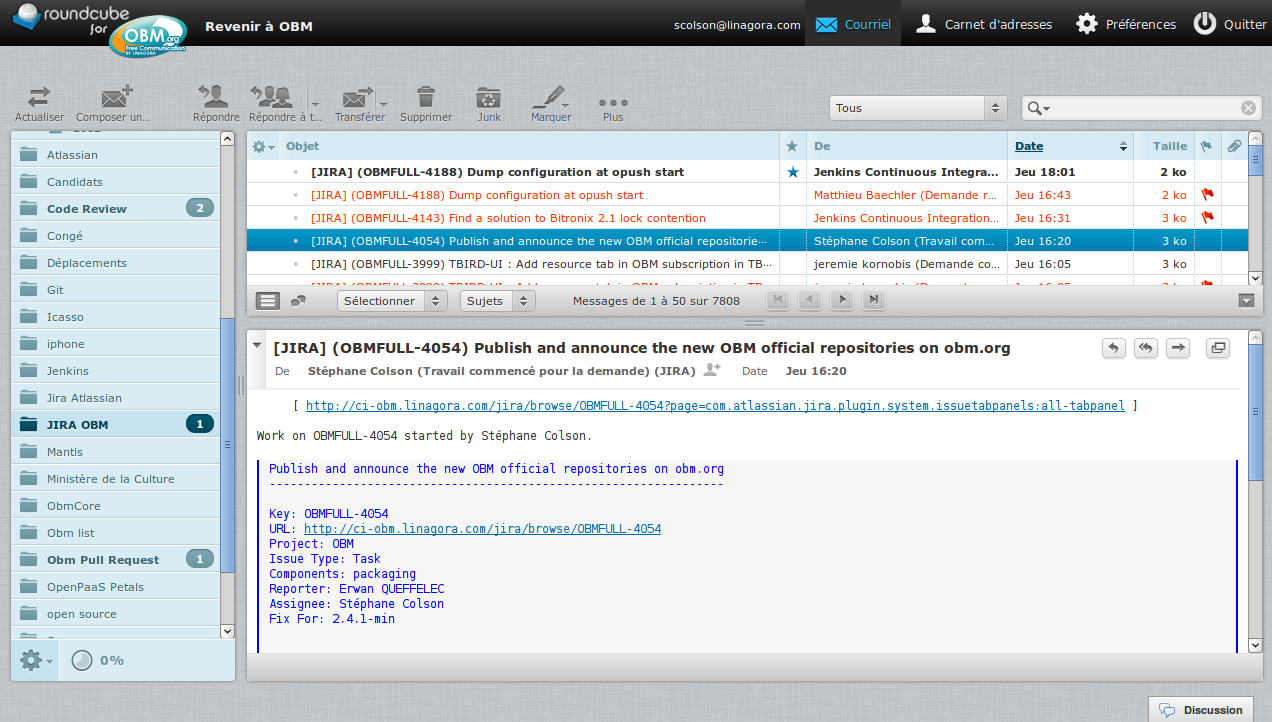Open the Obm Pull Request folder

click(x=116, y=560)
